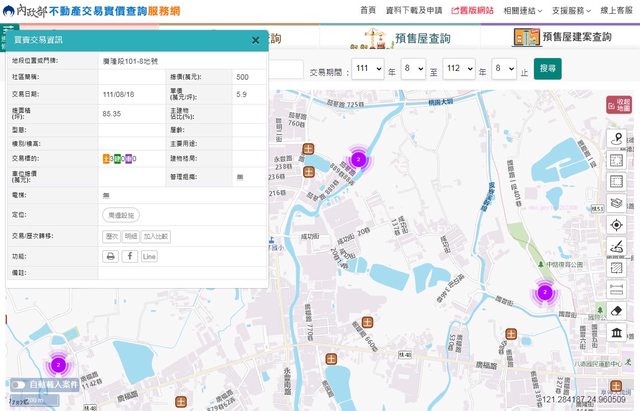Toggle the 自動載入案件 switch
The width and height of the screenshot is (640, 411).
[18, 384]
